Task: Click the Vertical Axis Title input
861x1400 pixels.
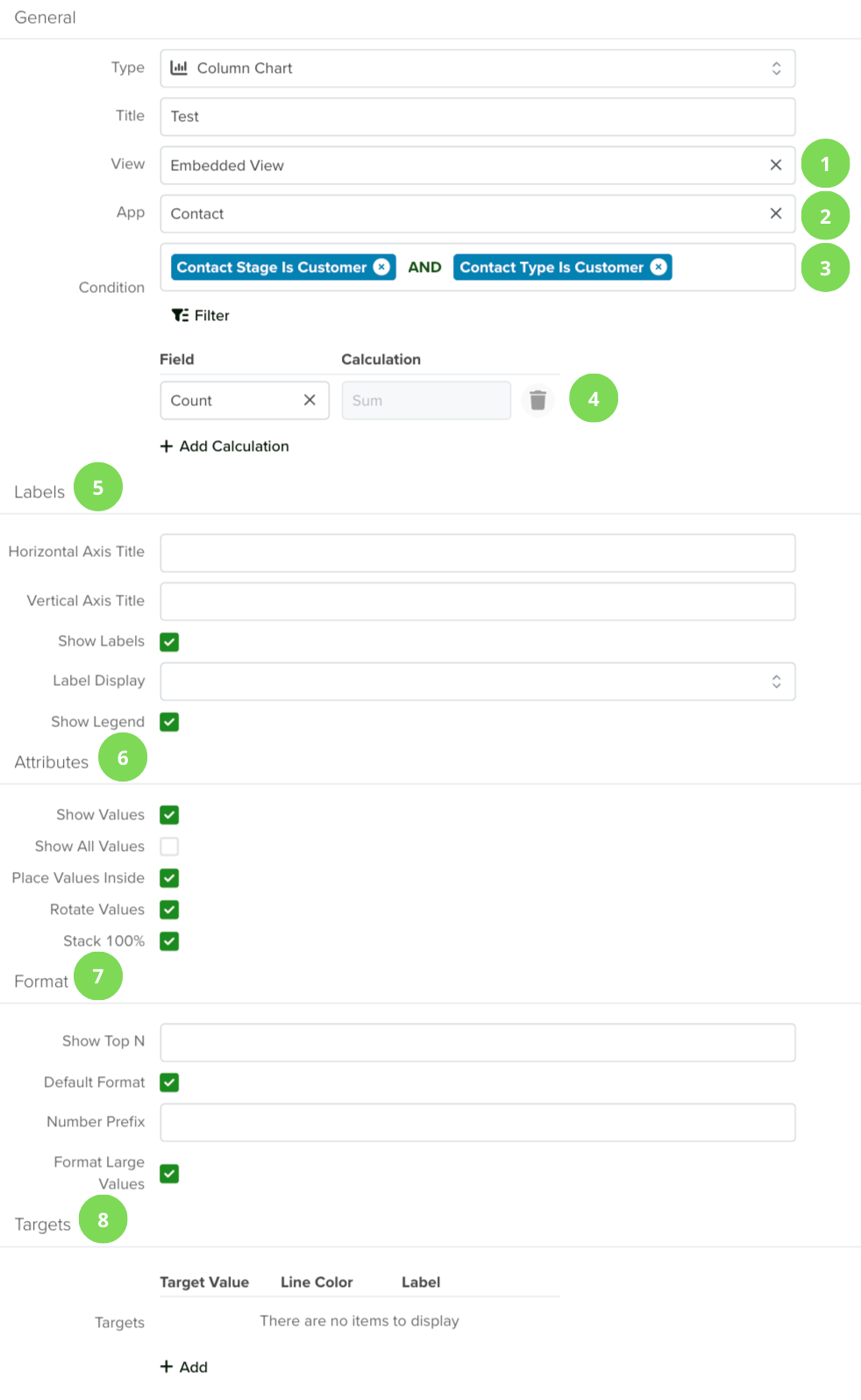Action: click(478, 601)
